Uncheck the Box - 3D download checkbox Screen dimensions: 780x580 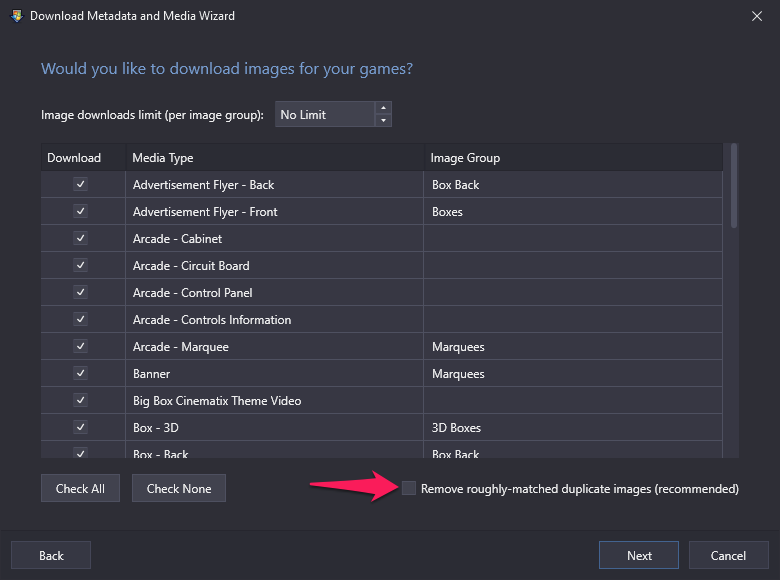tap(81, 427)
